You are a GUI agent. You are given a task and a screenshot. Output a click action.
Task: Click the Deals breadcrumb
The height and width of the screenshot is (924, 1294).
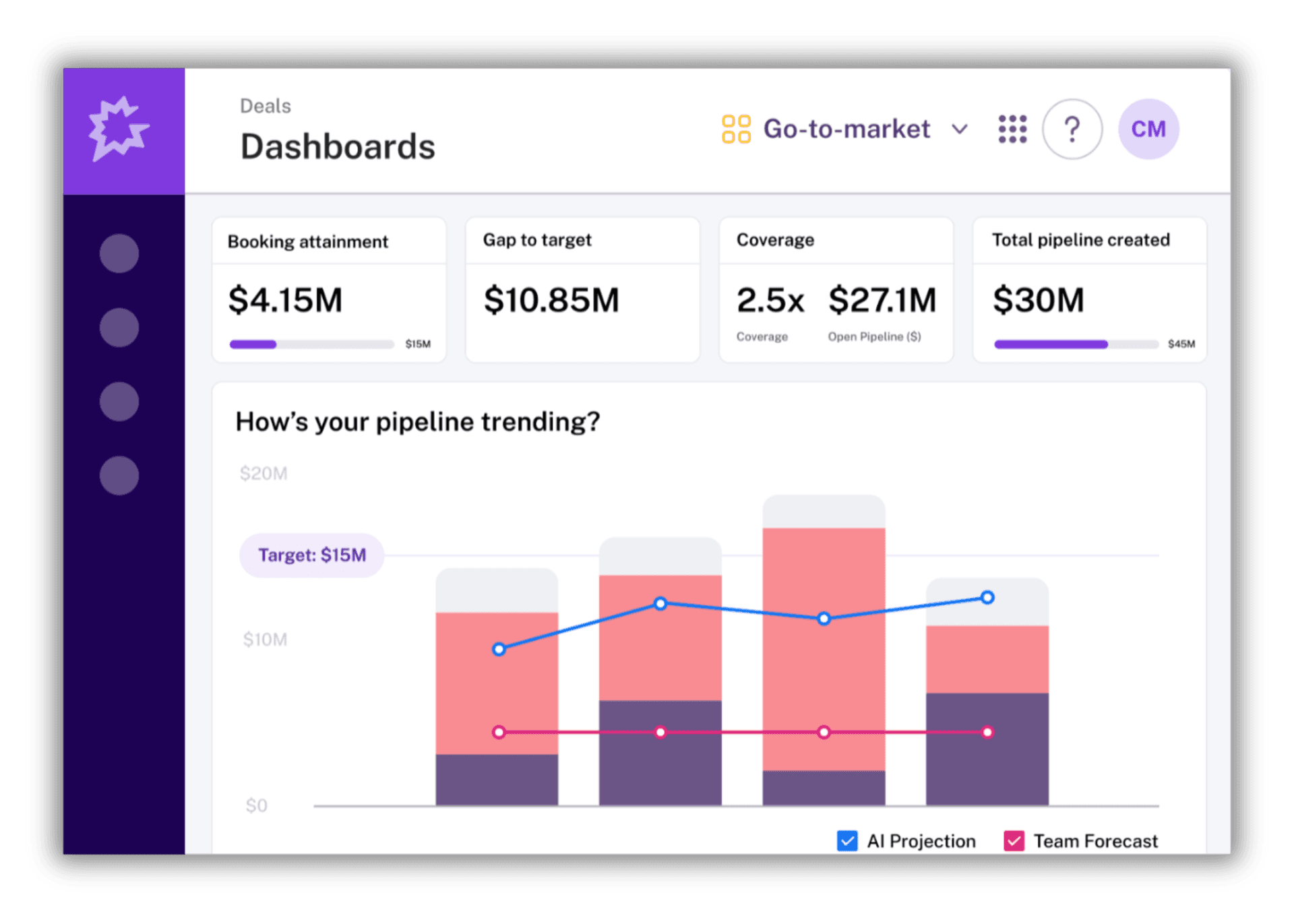click(266, 106)
